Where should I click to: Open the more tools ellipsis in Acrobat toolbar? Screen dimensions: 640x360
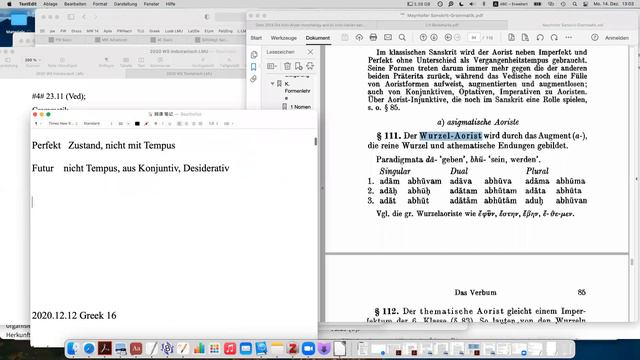pyautogui.click(x=569, y=38)
